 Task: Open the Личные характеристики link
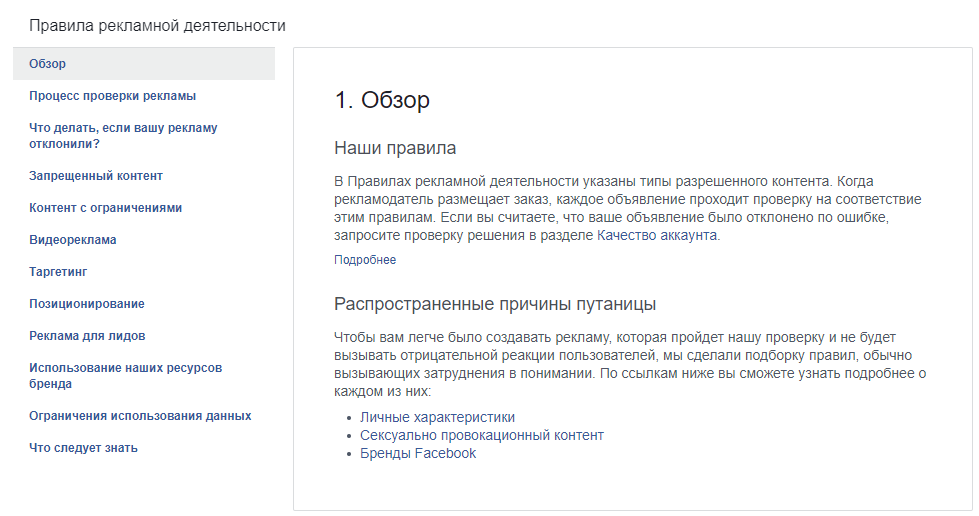tap(437, 417)
